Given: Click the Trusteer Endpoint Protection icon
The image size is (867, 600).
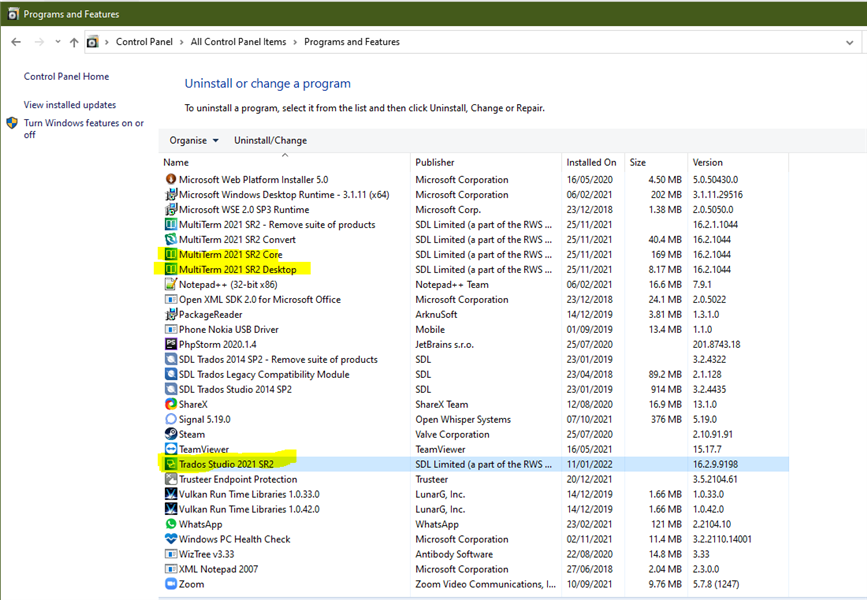Looking at the screenshot, I should 171,479.
